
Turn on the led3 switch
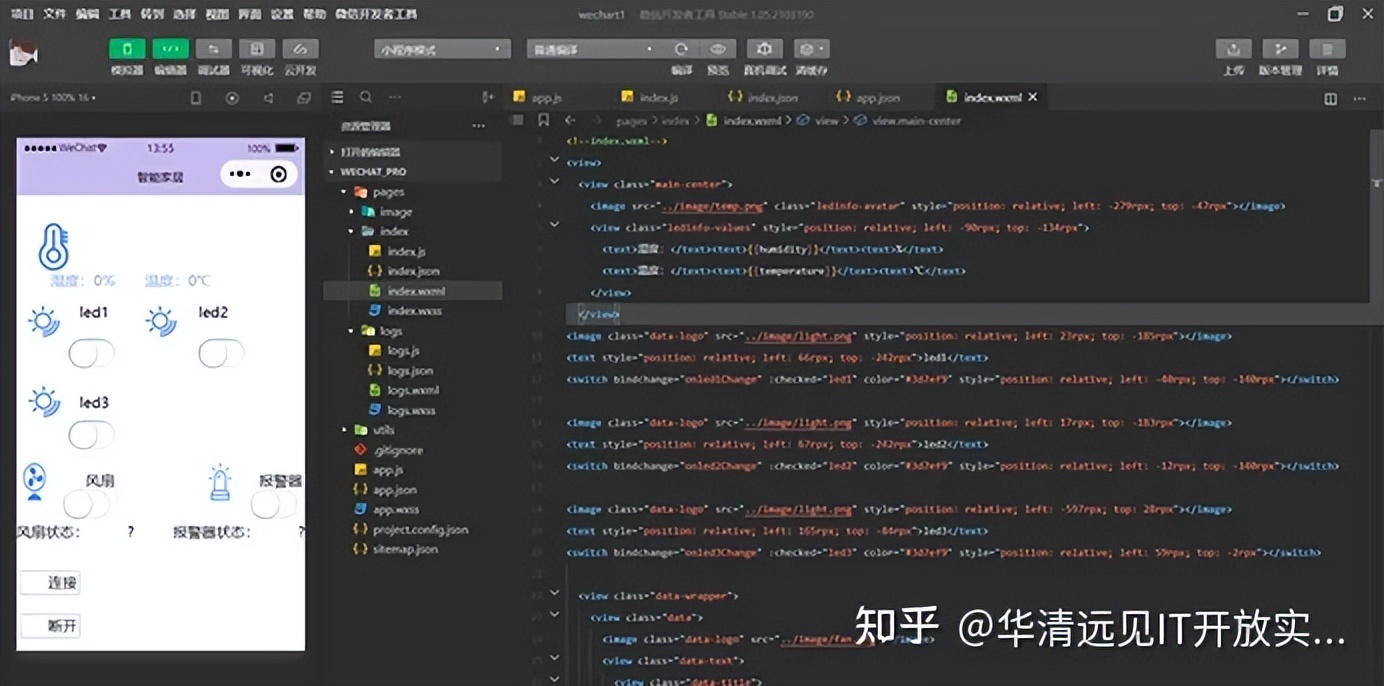[x=91, y=434]
